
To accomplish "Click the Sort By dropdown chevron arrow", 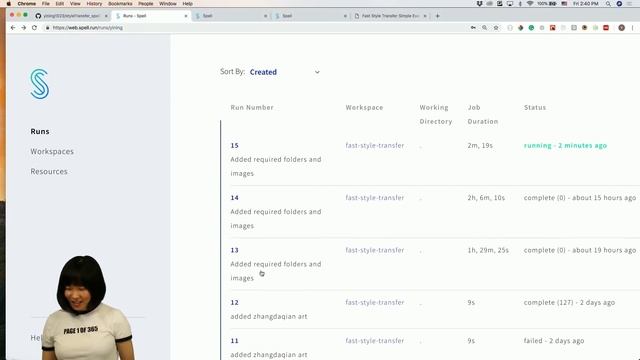I will pos(317,72).
